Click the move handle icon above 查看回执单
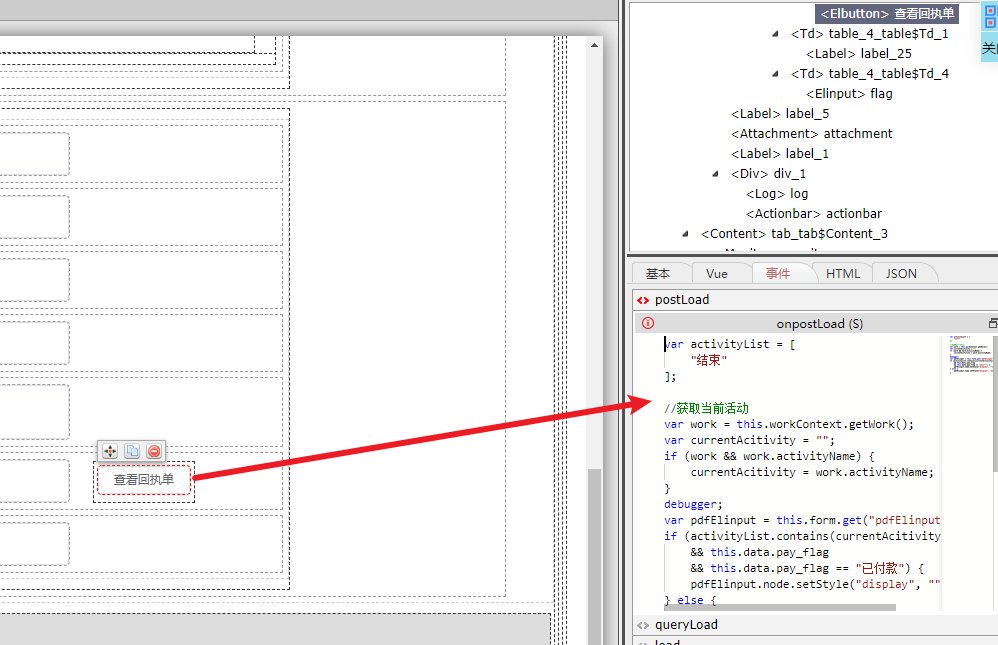998x645 pixels. tap(109, 451)
